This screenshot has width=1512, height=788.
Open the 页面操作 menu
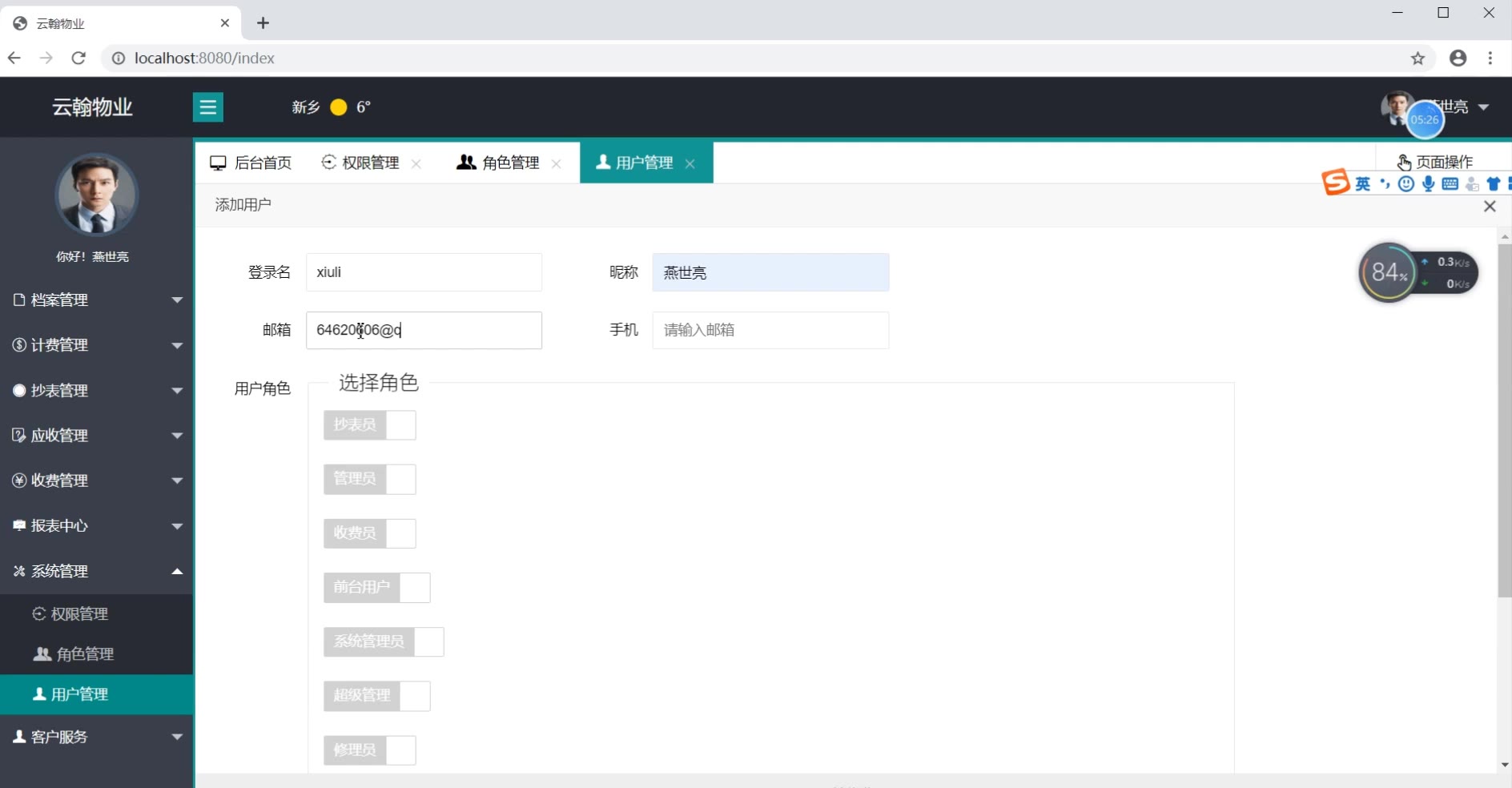tap(1436, 163)
